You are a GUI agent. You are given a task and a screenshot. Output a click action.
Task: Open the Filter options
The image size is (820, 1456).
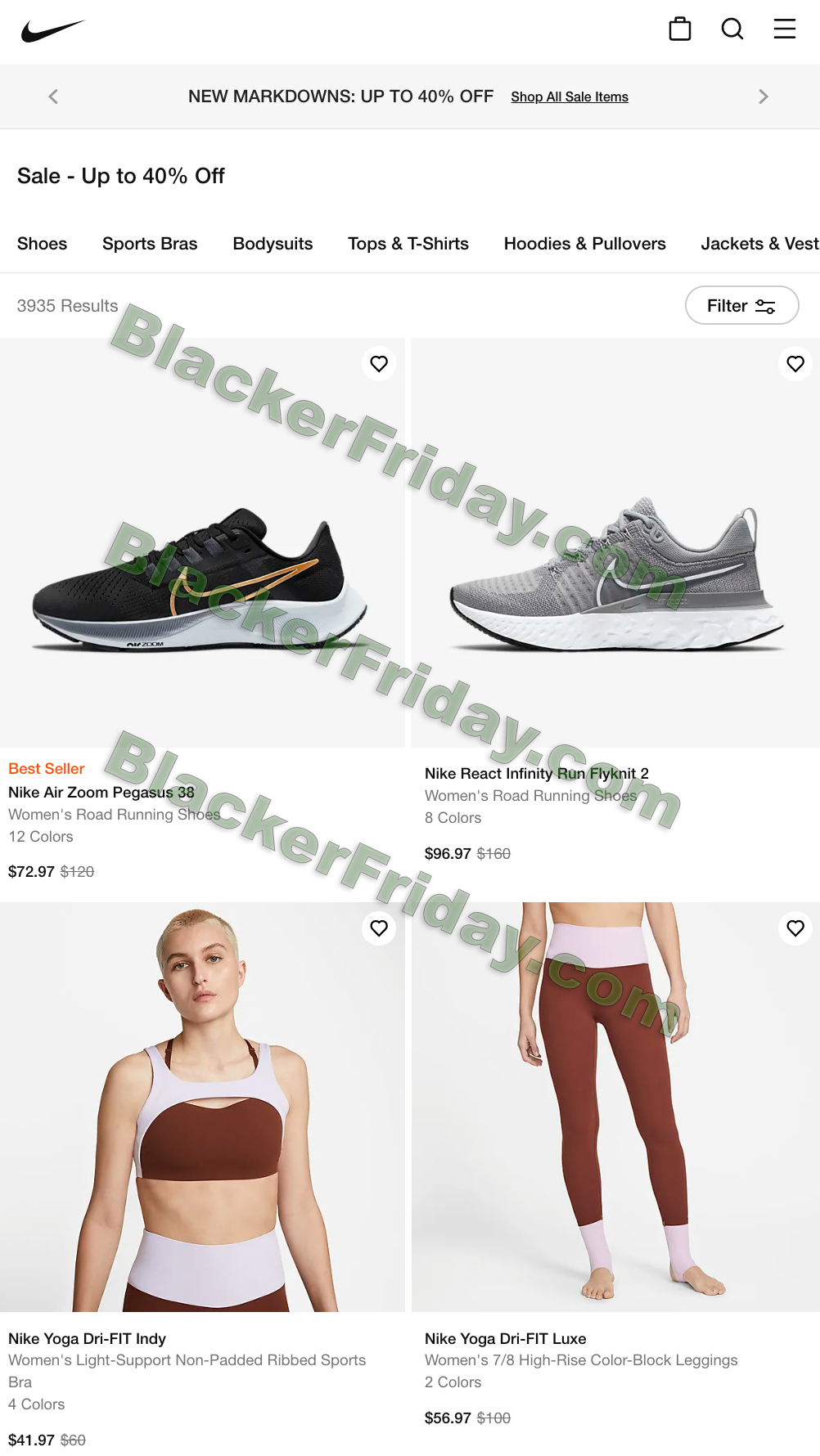point(741,305)
